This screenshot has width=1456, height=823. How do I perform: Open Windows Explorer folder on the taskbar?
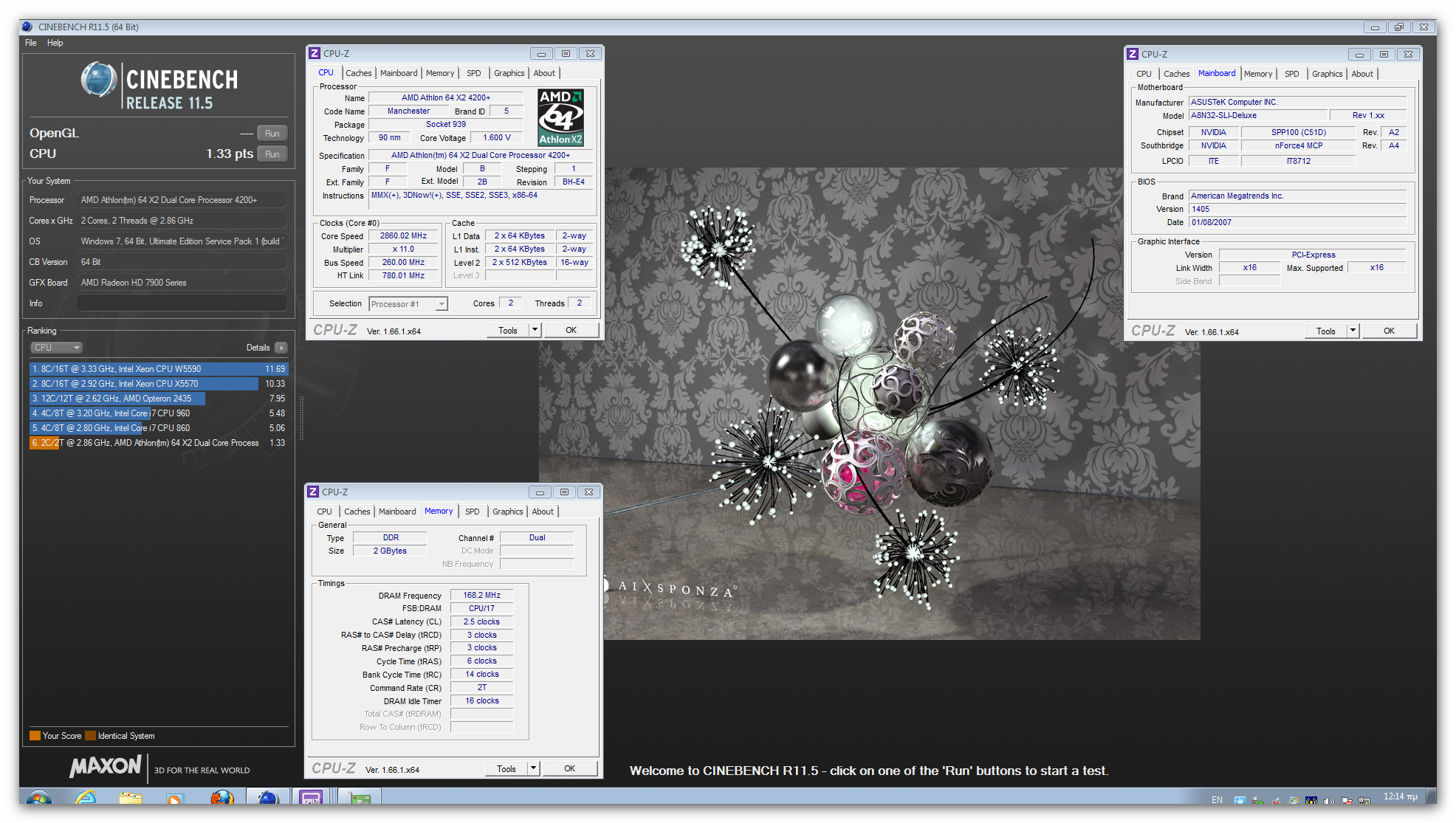[131, 797]
